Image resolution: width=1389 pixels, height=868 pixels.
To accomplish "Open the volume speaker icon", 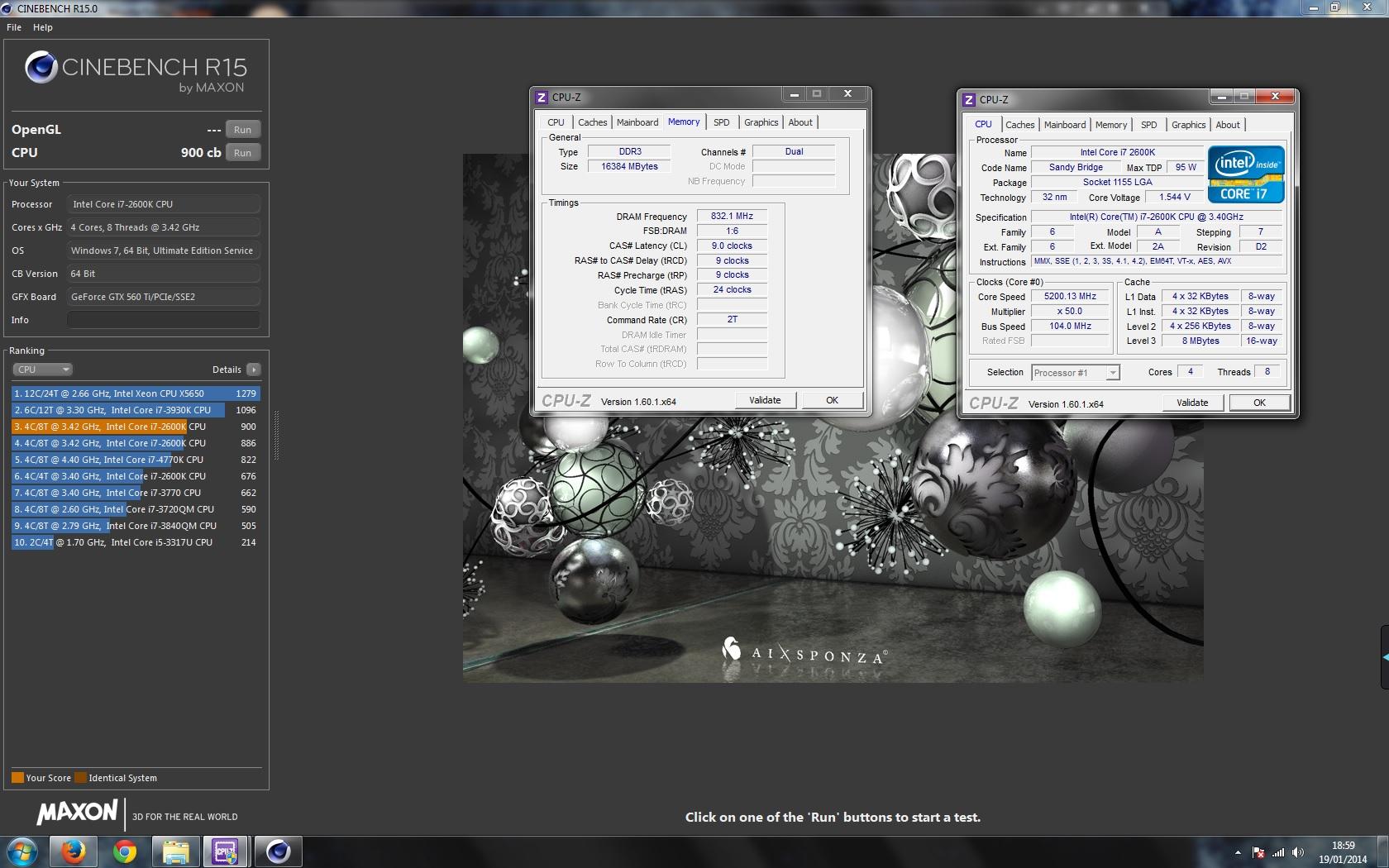I will 1298,852.
